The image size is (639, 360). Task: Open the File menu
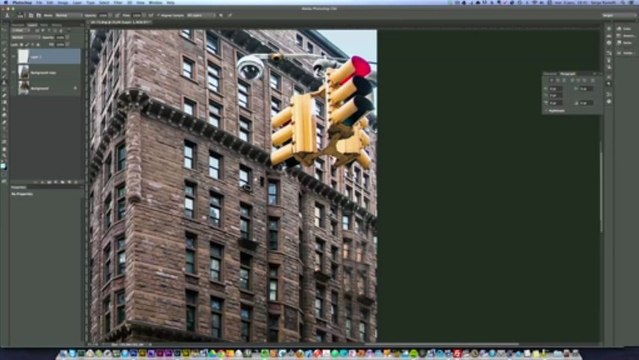39,2
